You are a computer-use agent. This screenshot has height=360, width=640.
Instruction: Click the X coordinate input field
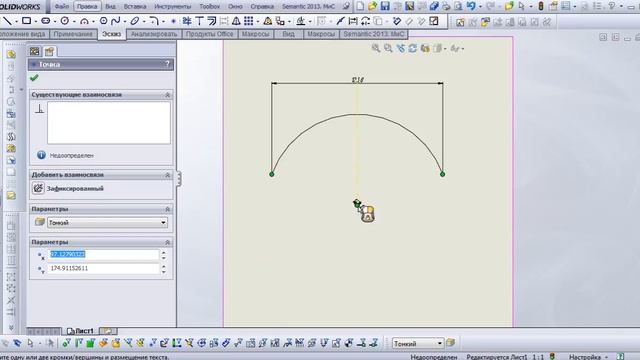click(x=103, y=255)
